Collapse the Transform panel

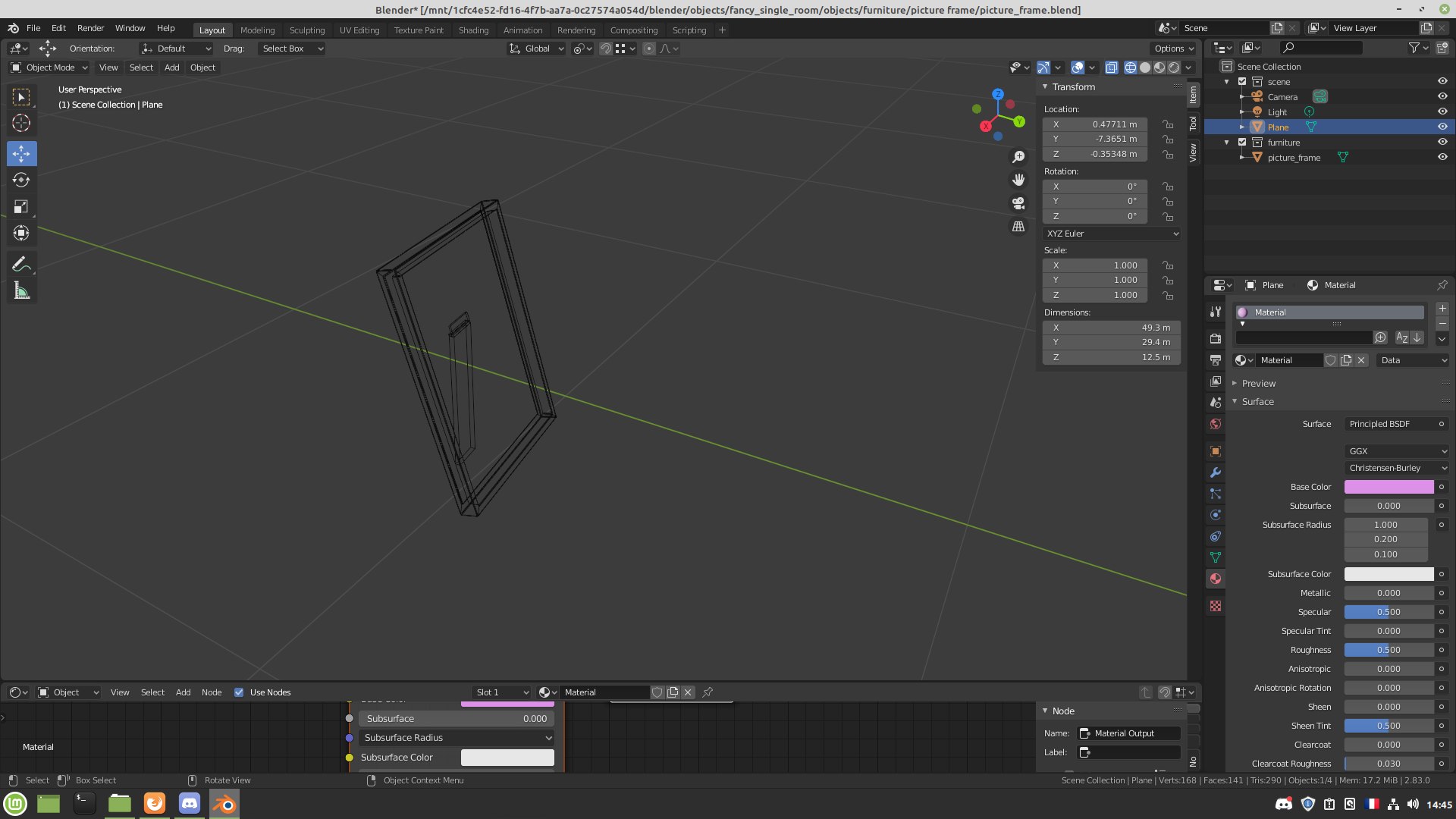1073,86
